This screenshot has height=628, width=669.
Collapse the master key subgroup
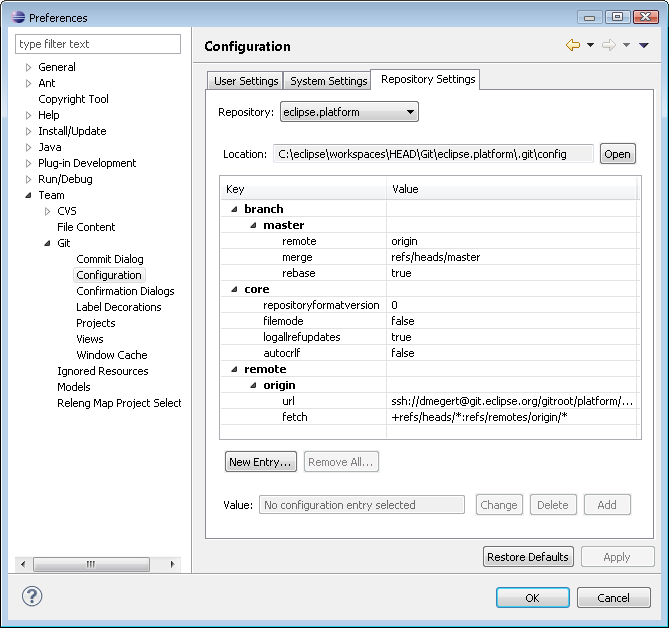pos(253,225)
